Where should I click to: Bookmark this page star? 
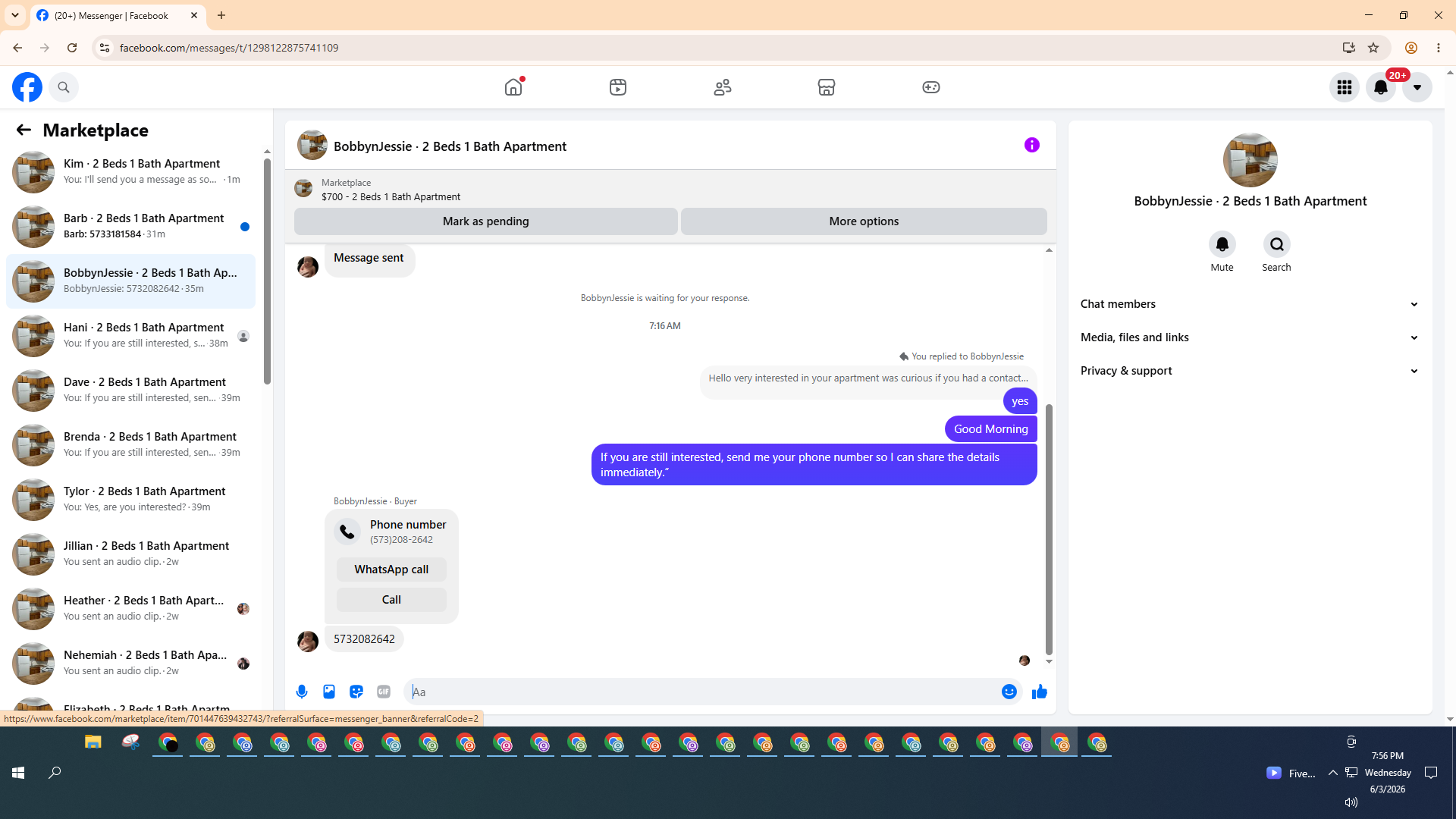(x=1373, y=48)
